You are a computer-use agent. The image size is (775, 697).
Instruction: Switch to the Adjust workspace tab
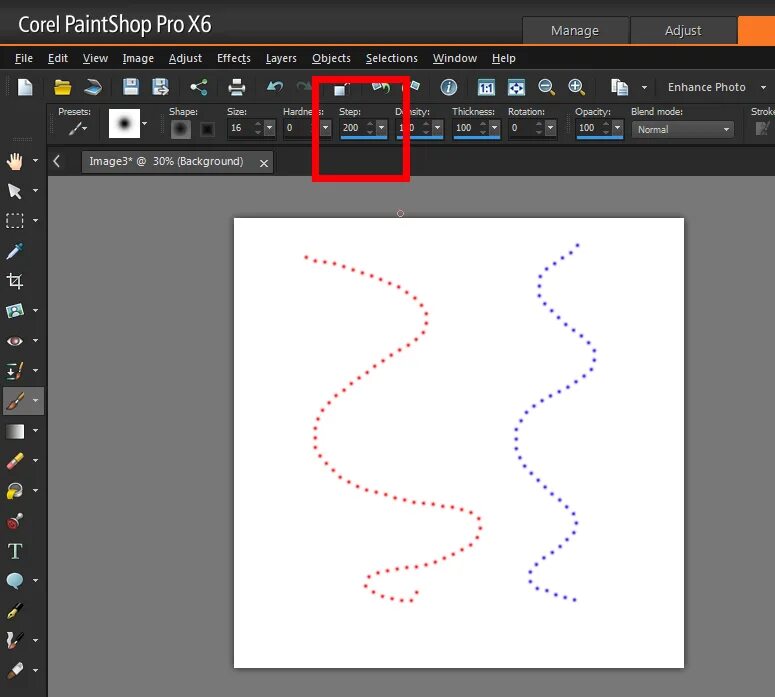click(x=683, y=31)
